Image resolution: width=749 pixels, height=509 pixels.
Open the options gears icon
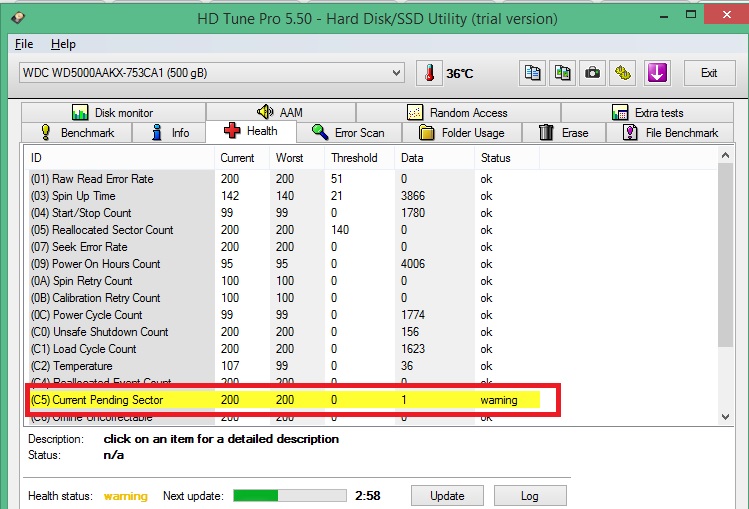coord(622,73)
